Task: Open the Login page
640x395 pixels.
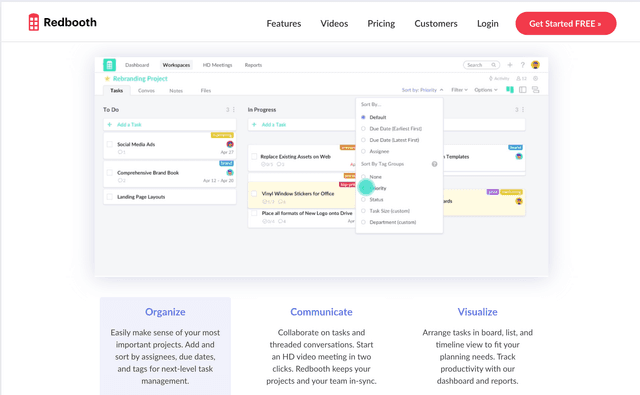Action: [488, 24]
